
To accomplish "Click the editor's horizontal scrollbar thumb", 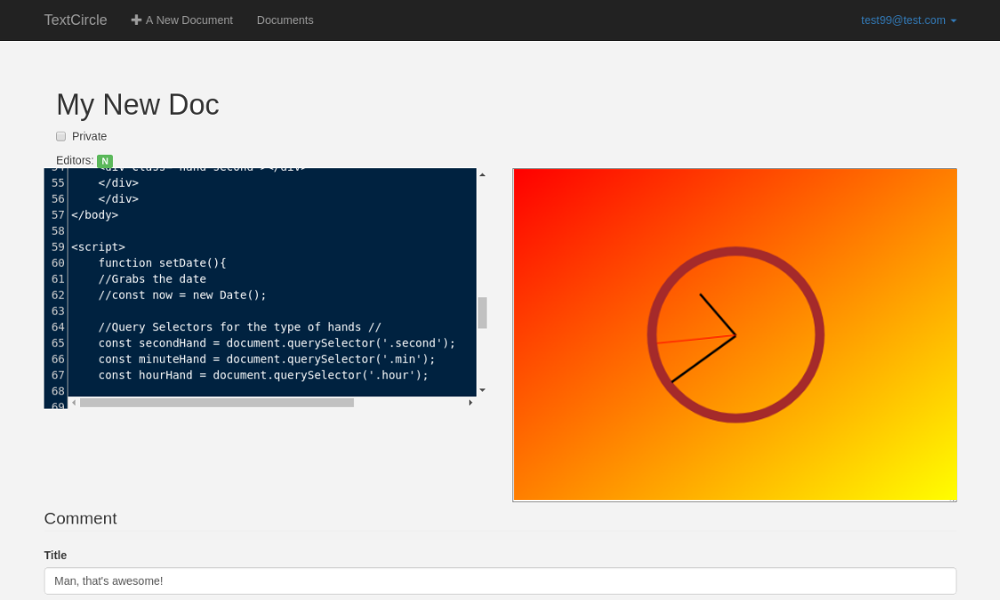I will pyautogui.click(x=216, y=402).
